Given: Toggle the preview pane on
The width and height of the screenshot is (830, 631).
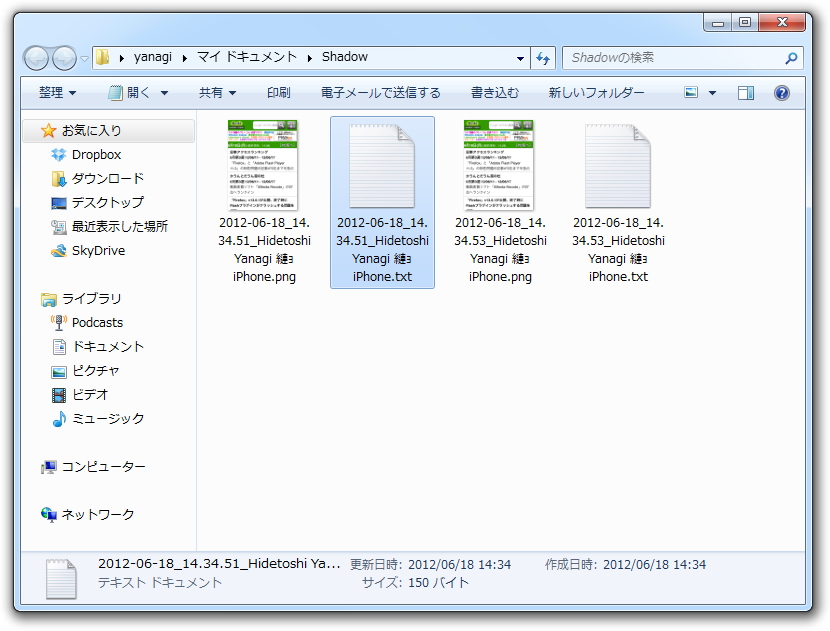Looking at the screenshot, I should point(744,92).
